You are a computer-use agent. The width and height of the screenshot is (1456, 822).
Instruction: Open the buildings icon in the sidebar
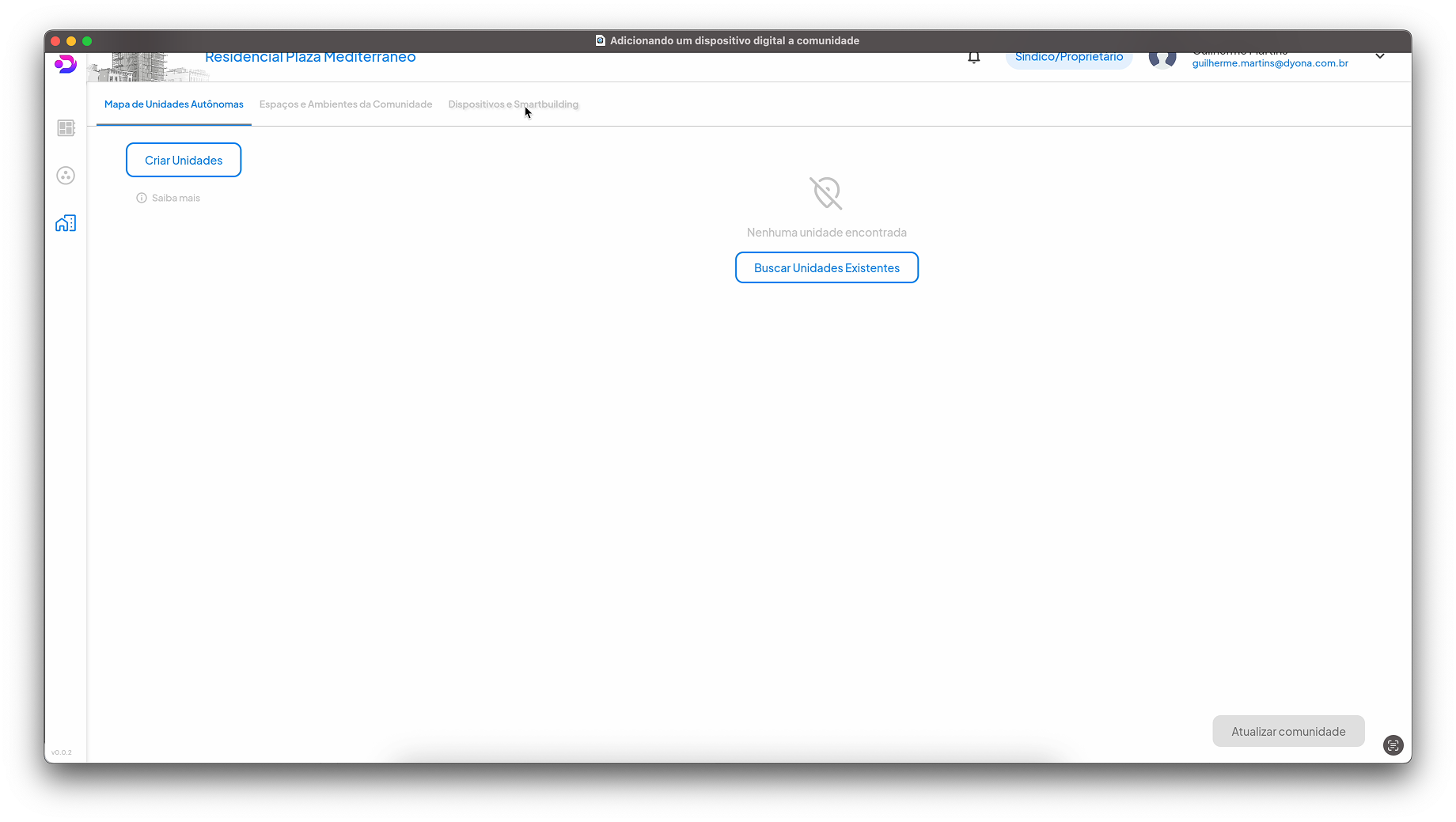(66, 224)
